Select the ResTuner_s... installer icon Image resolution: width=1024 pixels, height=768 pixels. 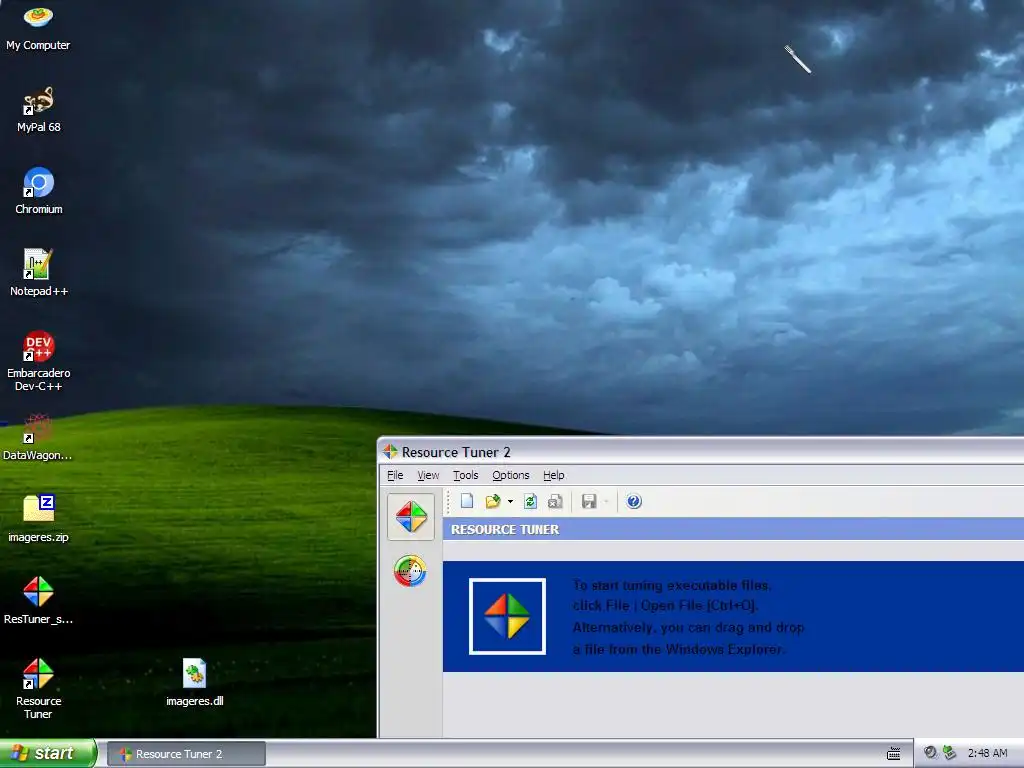[39, 601]
